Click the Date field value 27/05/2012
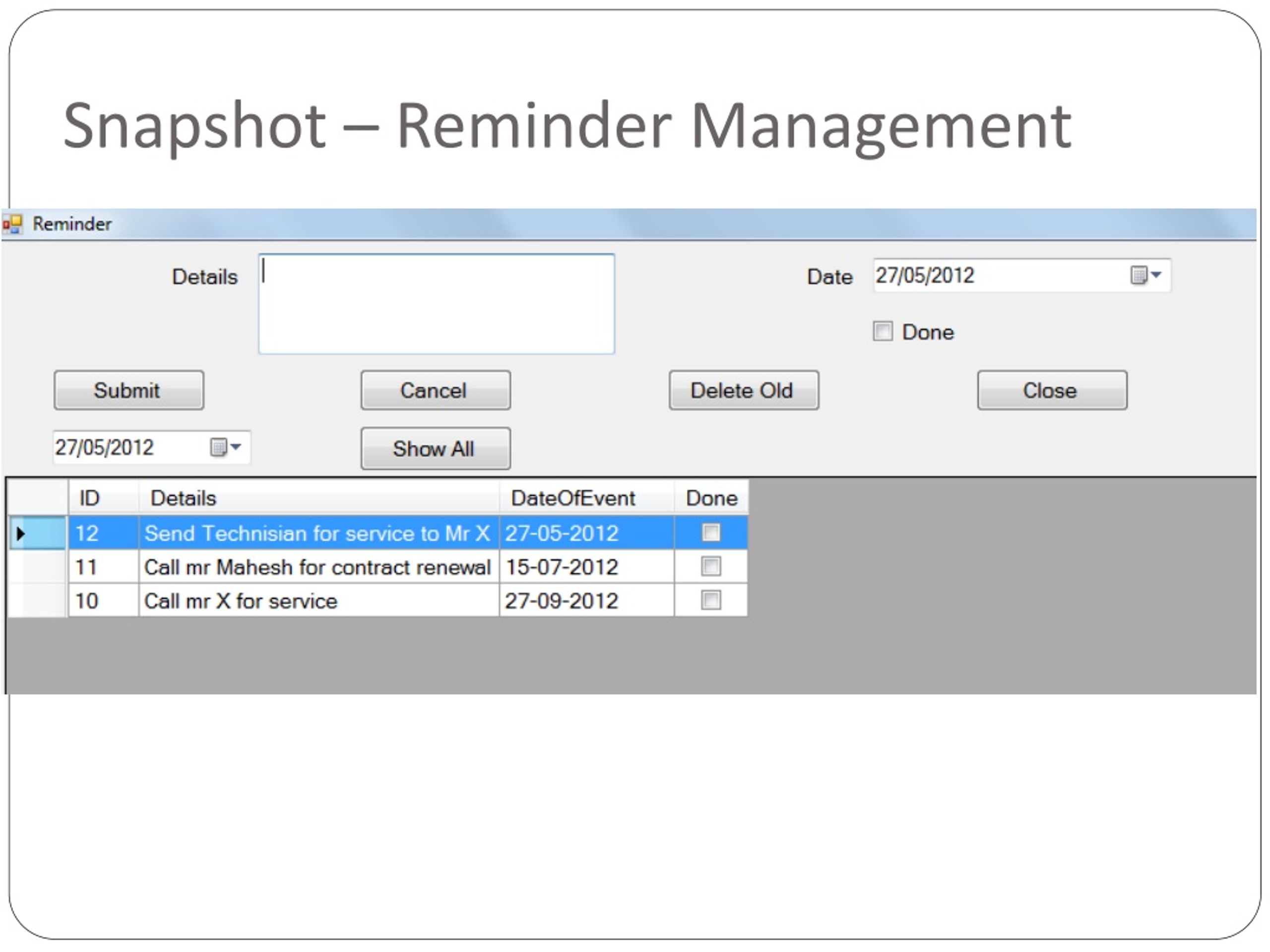 click(925, 276)
